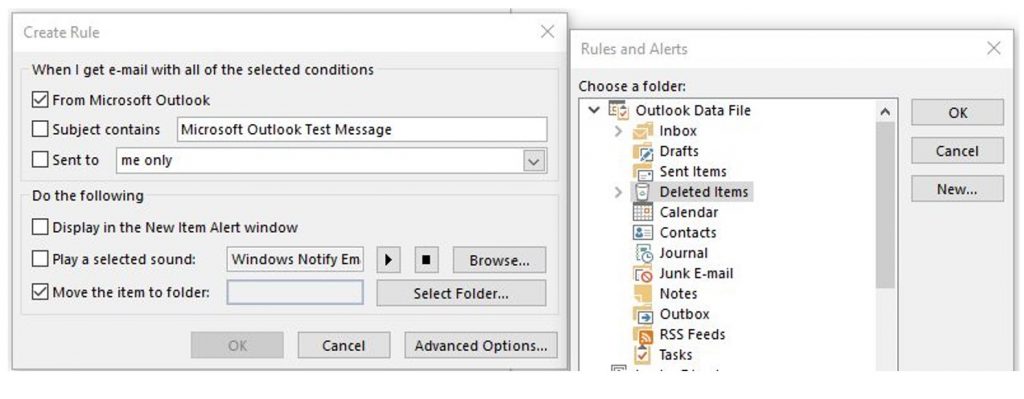Screen dimensions: 1024x399
Task: Select Sent Items in folder list
Action: click(692, 171)
